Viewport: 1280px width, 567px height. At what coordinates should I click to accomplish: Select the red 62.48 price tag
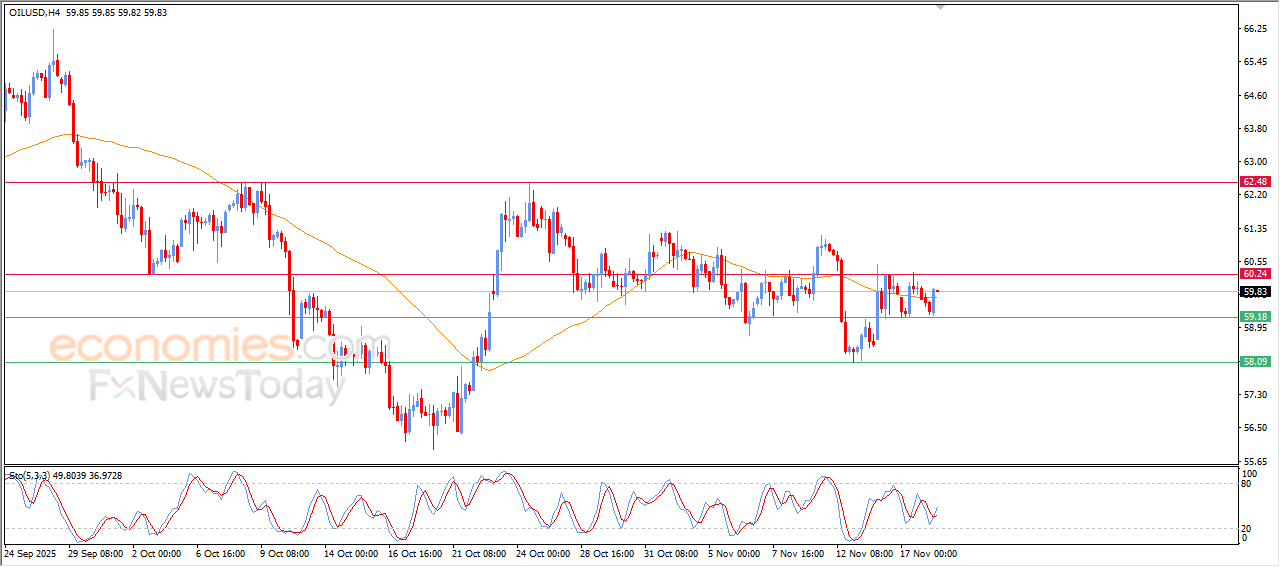click(1254, 182)
